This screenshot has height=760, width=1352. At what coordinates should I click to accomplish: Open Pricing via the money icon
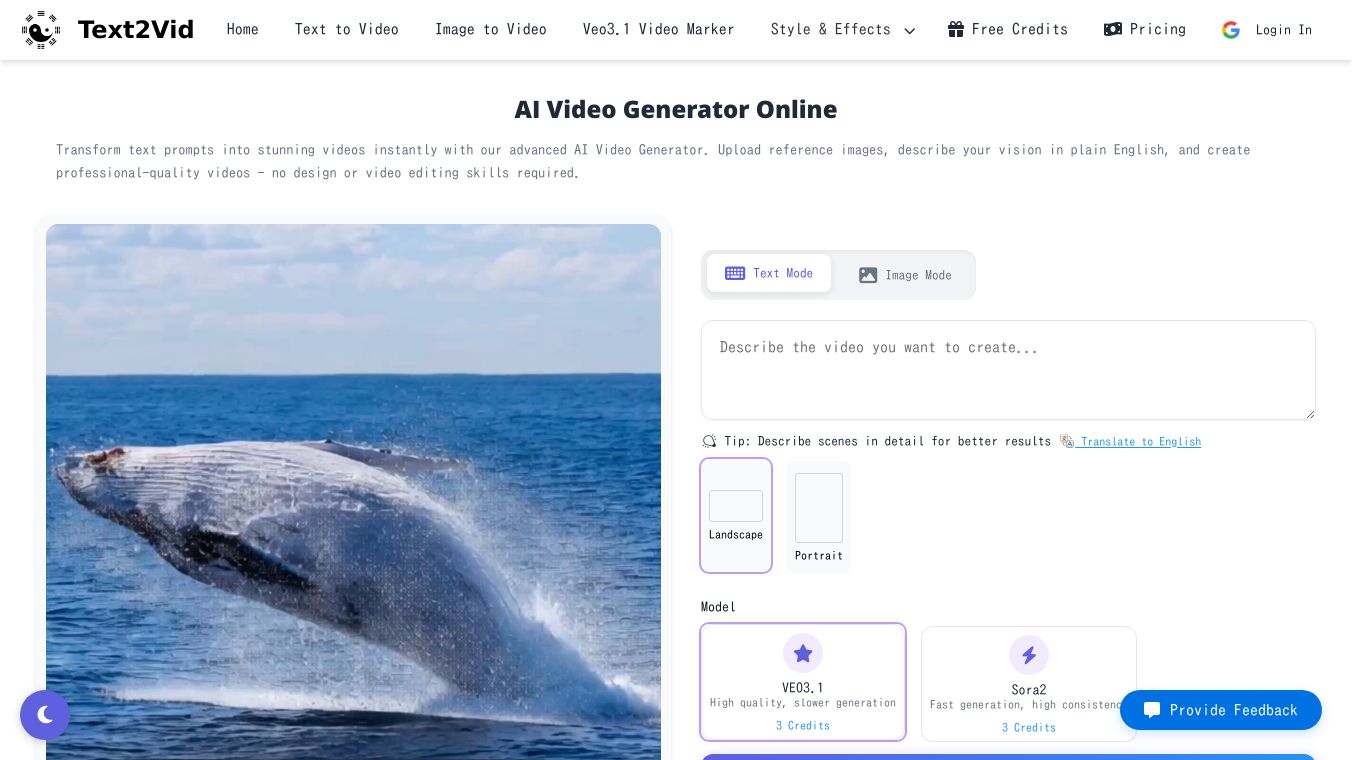(x=1113, y=29)
